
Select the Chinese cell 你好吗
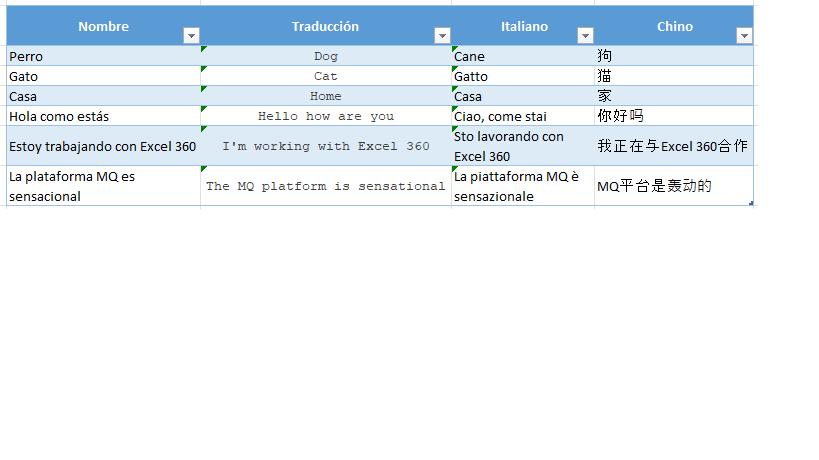[x=674, y=116]
